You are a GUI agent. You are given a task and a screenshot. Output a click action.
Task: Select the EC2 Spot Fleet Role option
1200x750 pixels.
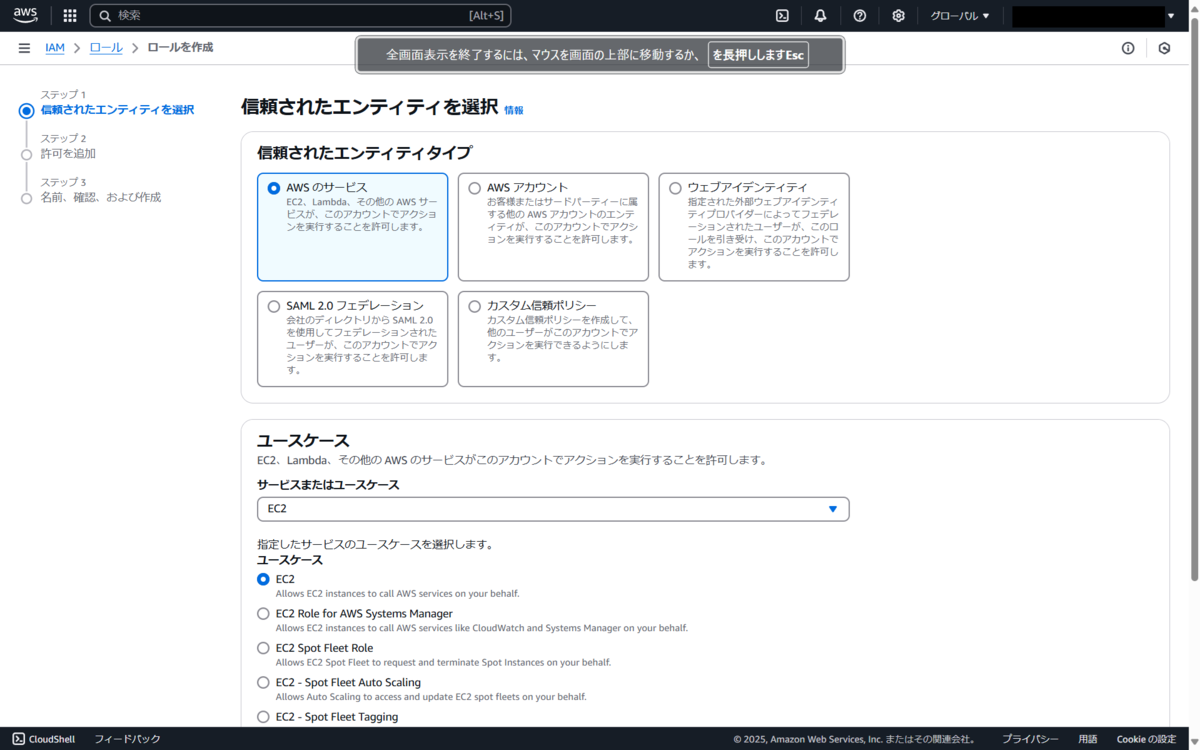(x=264, y=648)
